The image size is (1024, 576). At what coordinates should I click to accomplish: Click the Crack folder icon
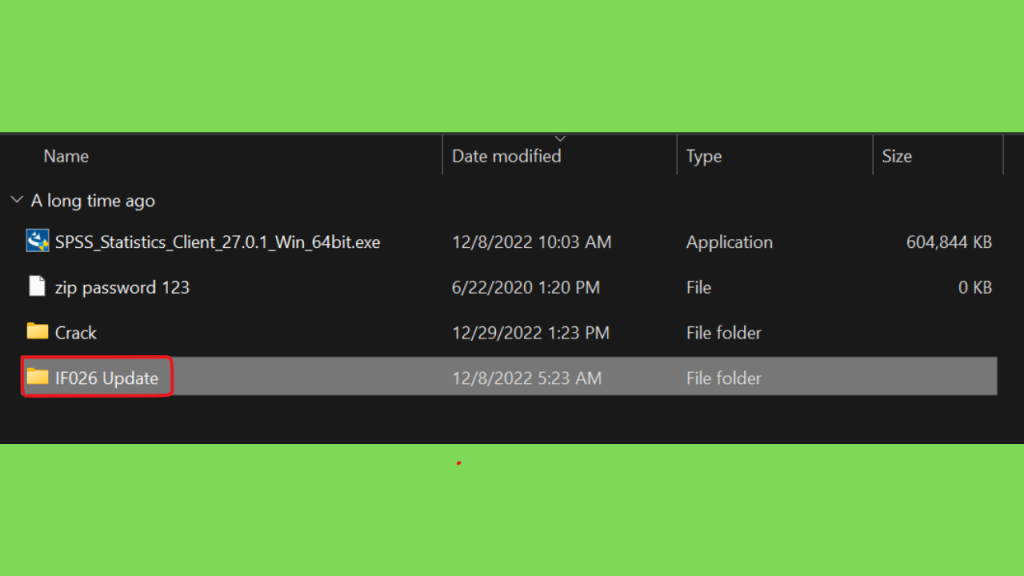(x=37, y=331)
